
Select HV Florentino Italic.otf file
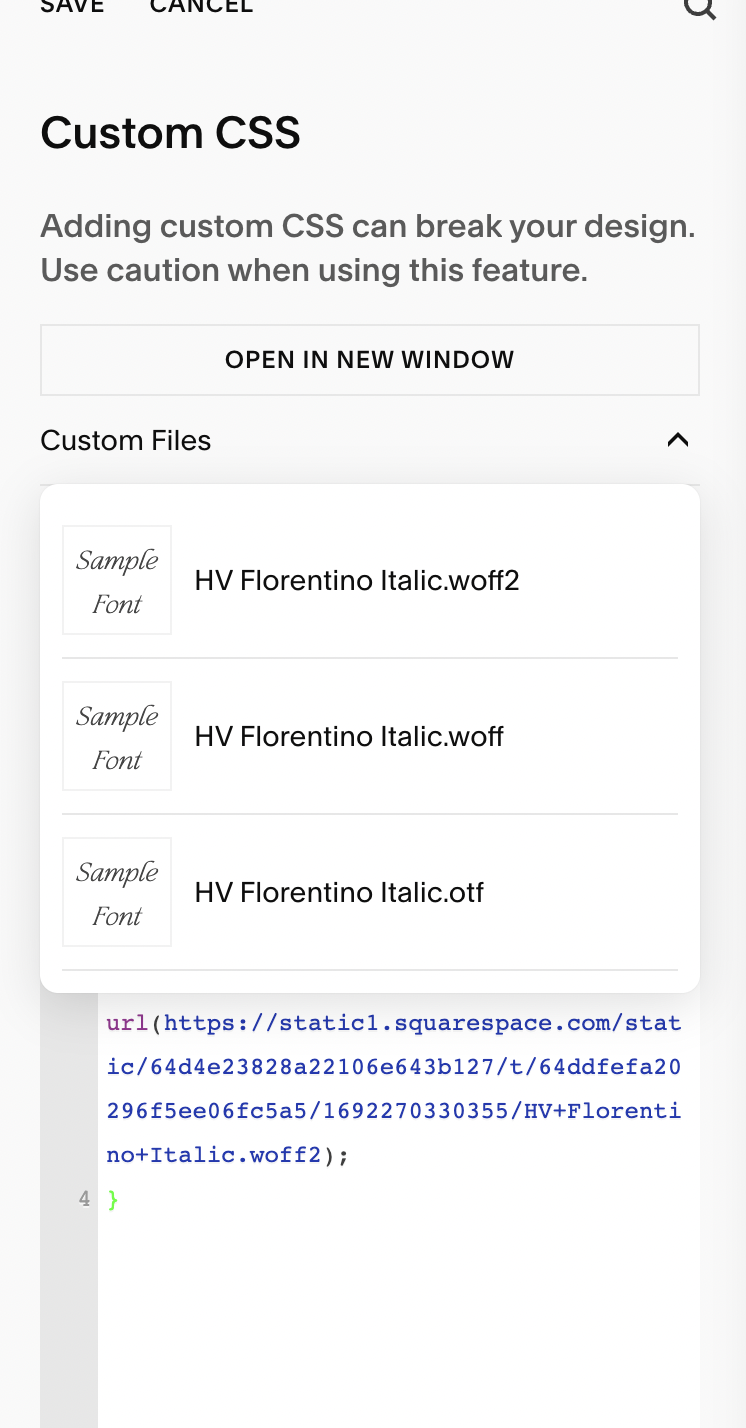tap(370, 892)
